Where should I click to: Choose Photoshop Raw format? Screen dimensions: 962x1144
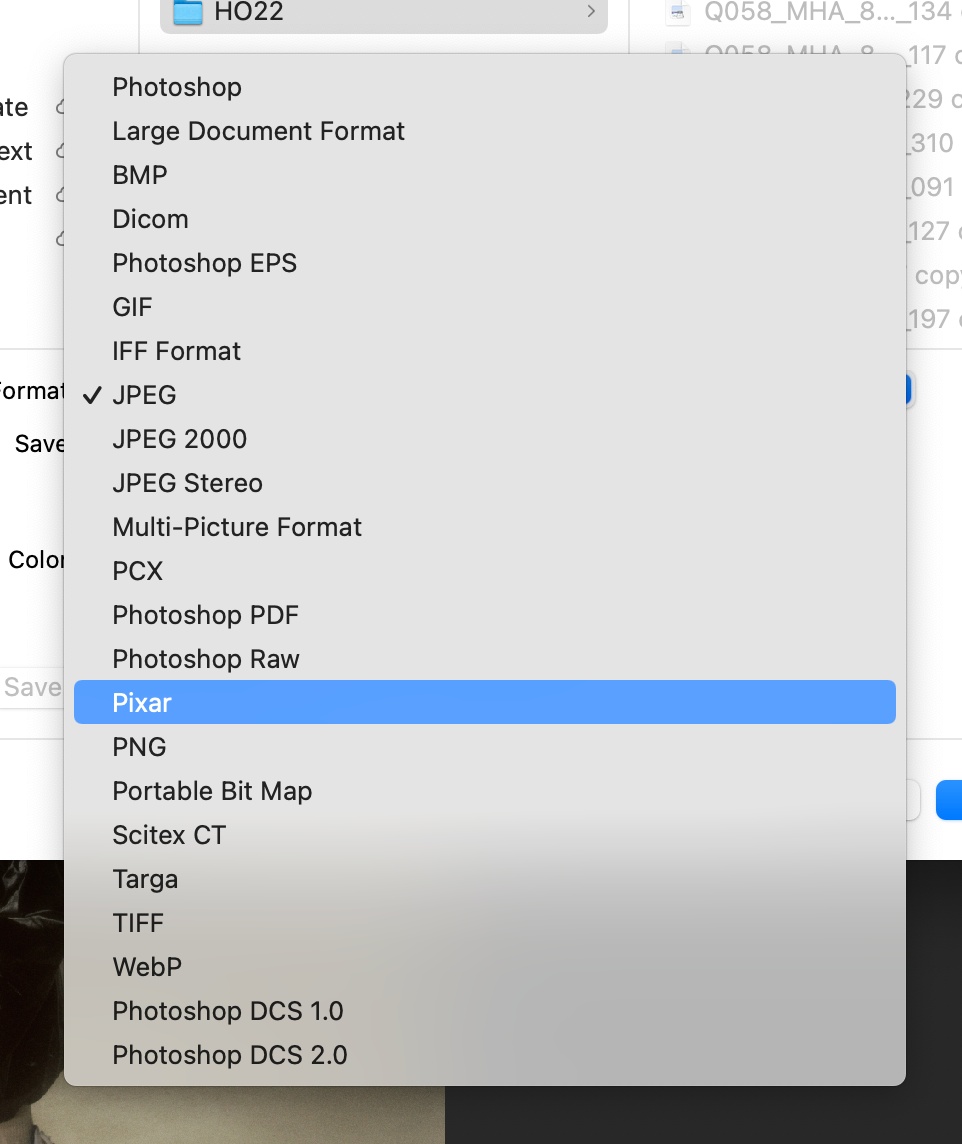tap(484, 659)
